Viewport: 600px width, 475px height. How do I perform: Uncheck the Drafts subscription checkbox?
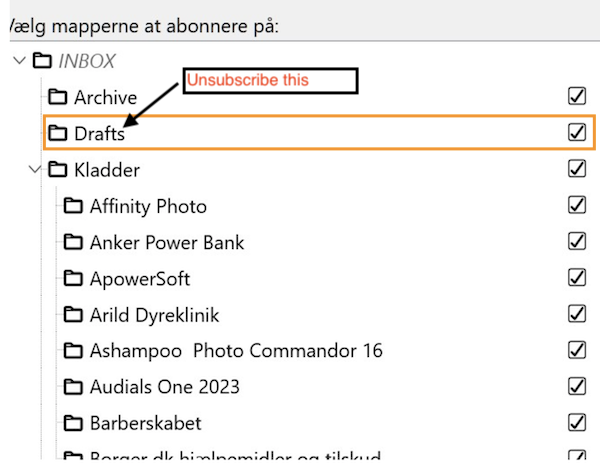pos(576,132)
